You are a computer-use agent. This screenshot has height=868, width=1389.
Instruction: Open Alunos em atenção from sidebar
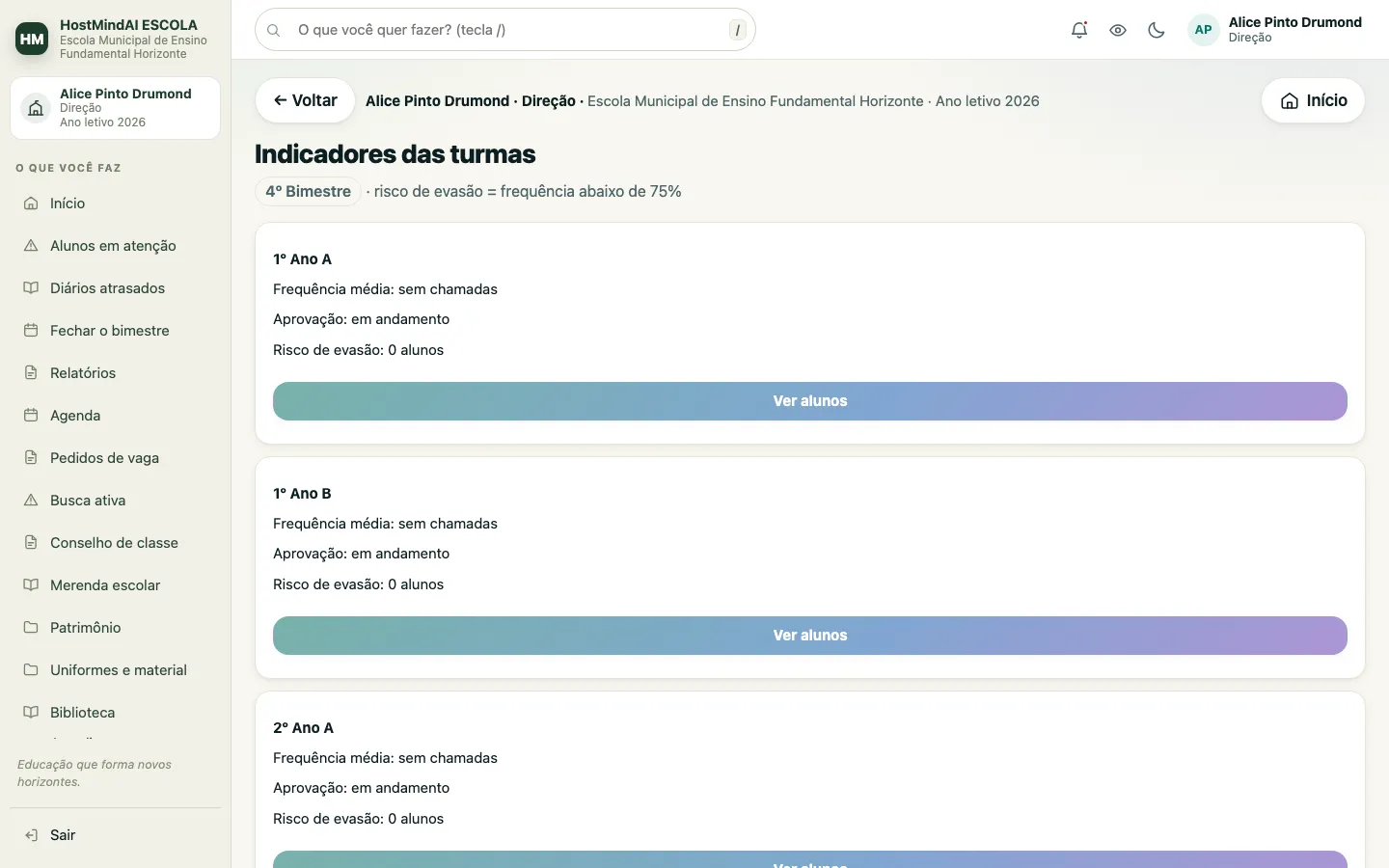(115, 246)
